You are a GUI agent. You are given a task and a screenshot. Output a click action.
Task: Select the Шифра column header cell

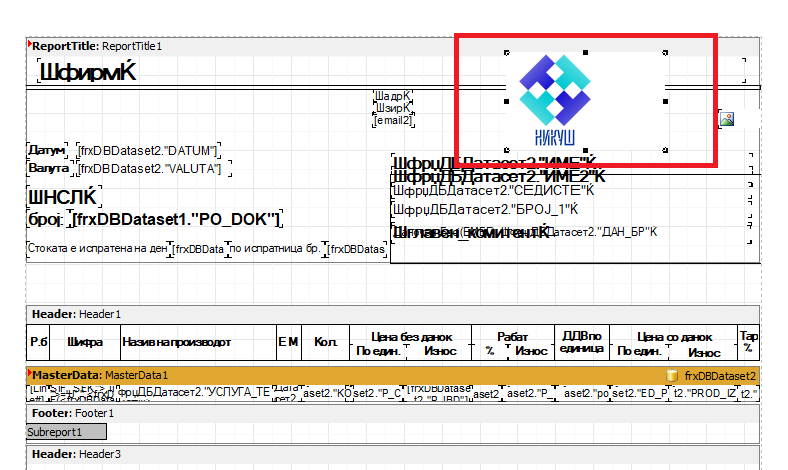[x=85, y=342]
